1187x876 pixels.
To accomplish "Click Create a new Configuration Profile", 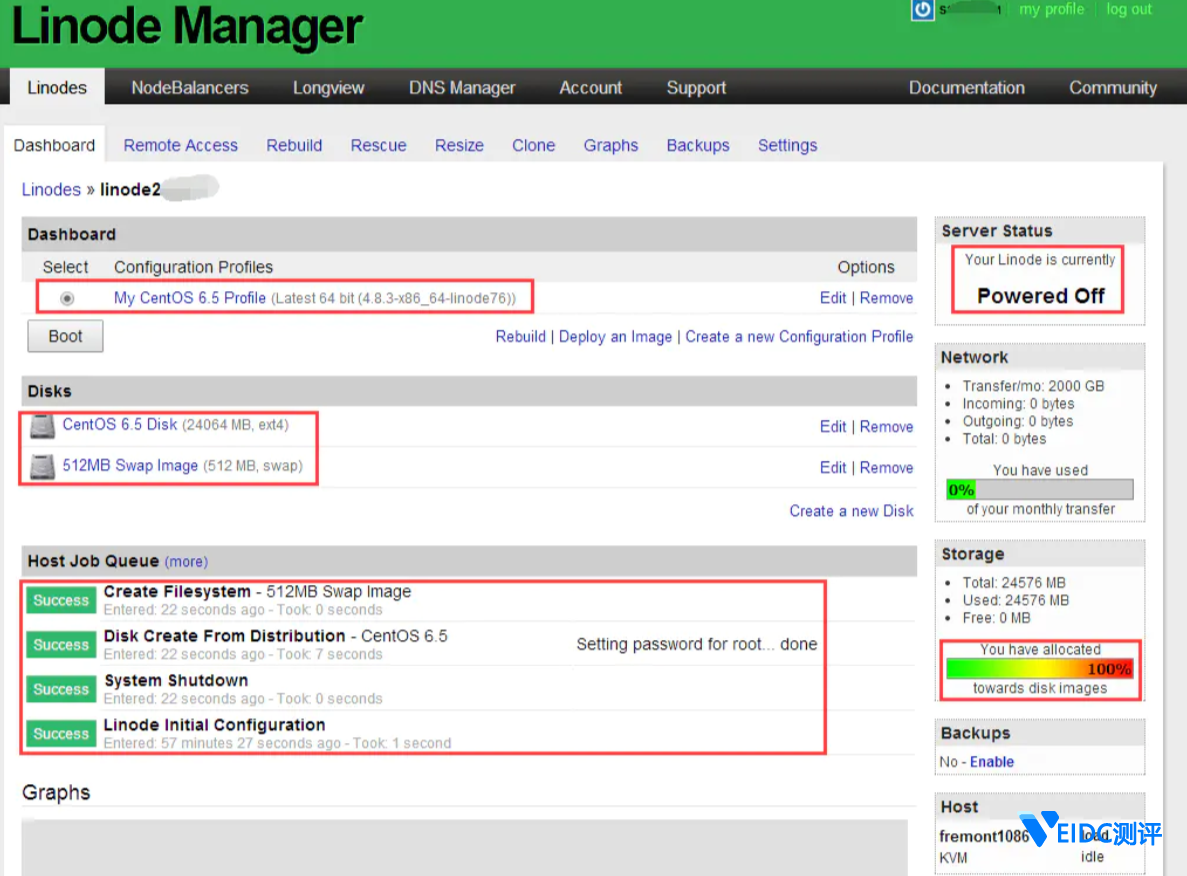I will click(x=799, y=337).
